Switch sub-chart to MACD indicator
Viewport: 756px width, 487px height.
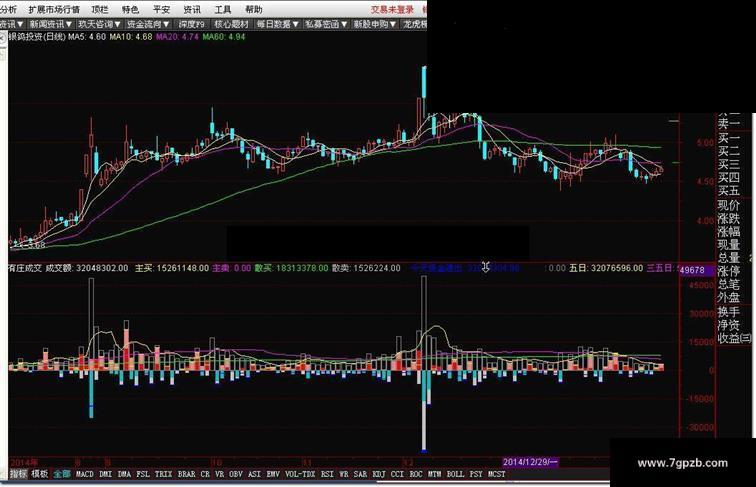84,474
